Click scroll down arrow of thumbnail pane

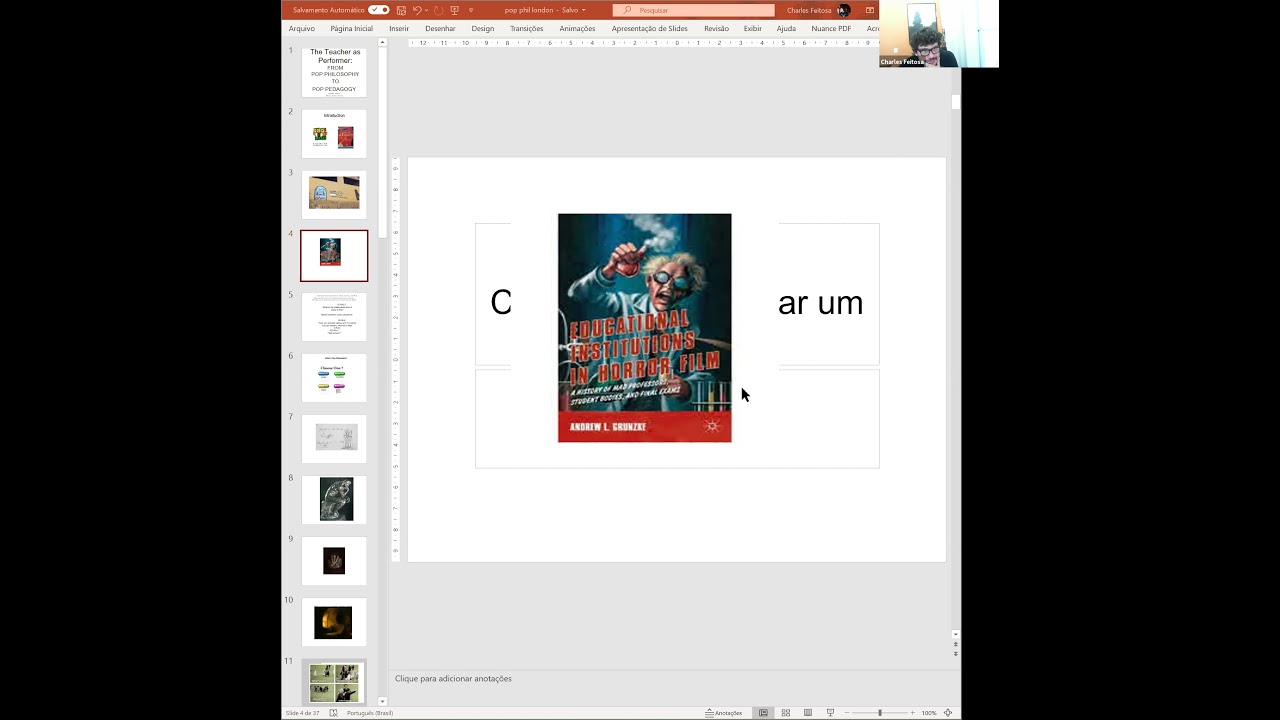click(382, 702)
